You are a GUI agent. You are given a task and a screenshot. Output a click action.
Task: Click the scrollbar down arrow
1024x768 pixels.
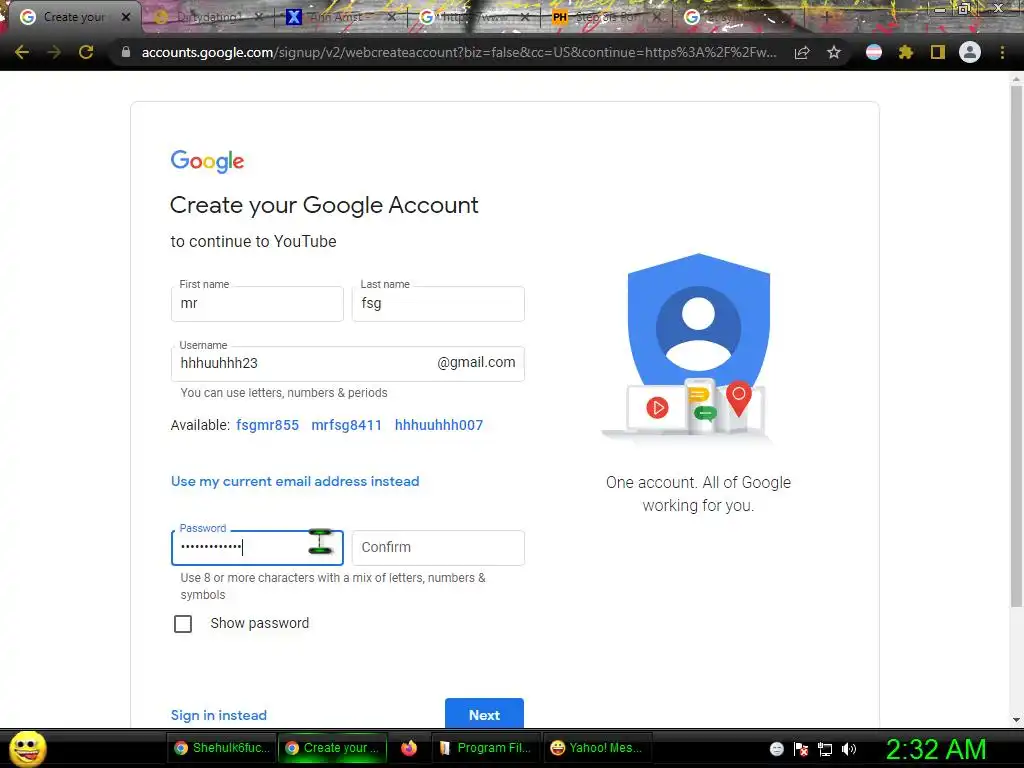point(1016,720)
